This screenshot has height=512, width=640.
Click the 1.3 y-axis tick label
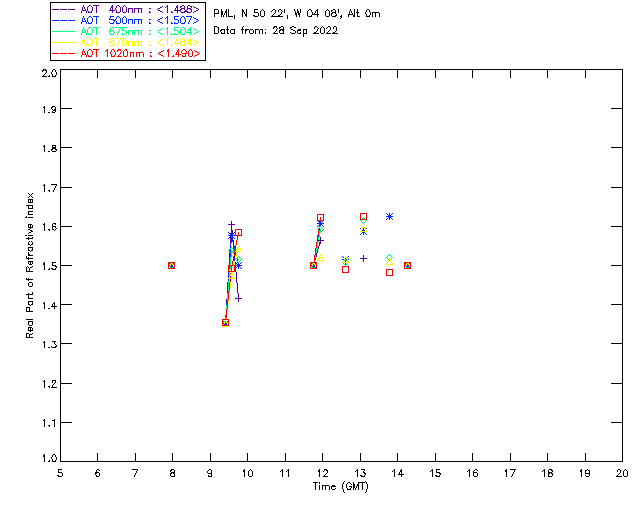pyautogui.click(x=49, y=344)
